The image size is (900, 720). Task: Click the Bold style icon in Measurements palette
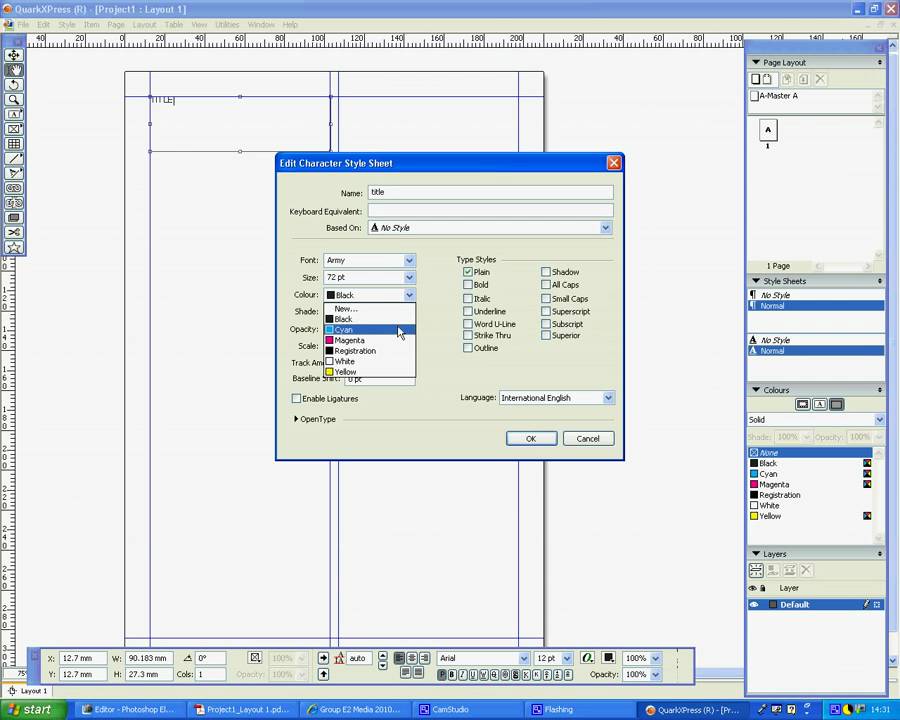pos(452,675)
